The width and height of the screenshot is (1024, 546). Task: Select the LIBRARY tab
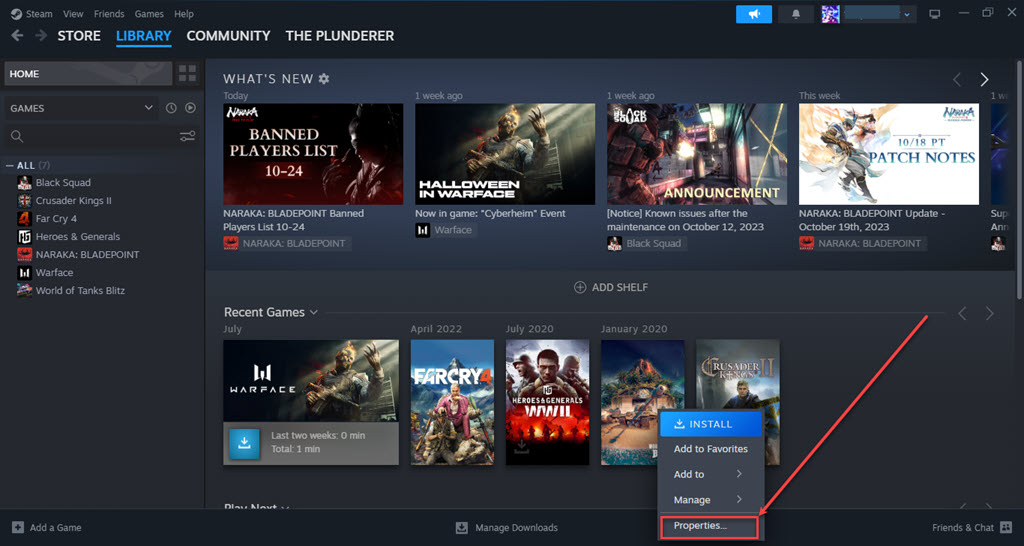click(144, 36)
